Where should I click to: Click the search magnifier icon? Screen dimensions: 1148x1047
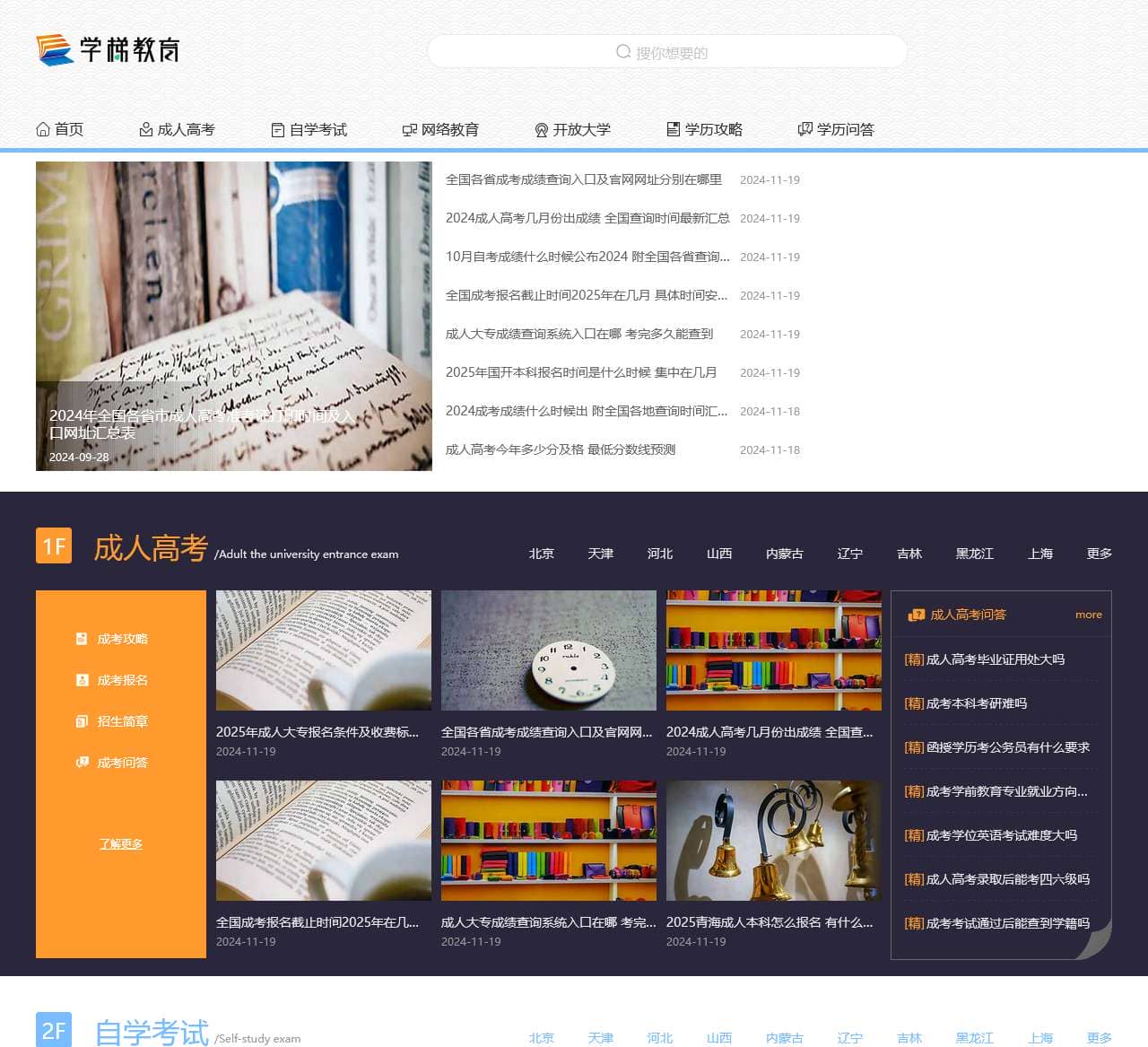(622, 51)
